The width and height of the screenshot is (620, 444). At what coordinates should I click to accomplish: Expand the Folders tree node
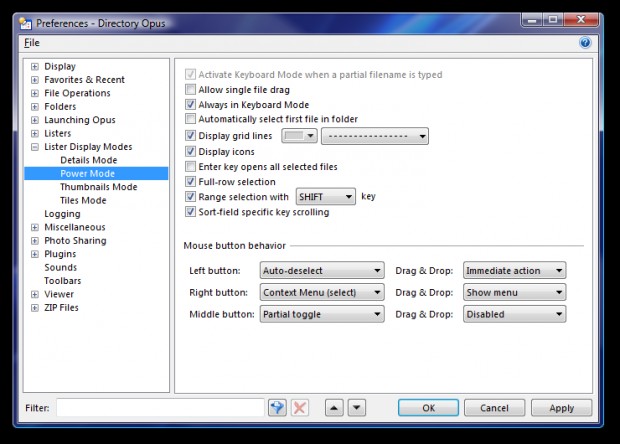[35, 107]
